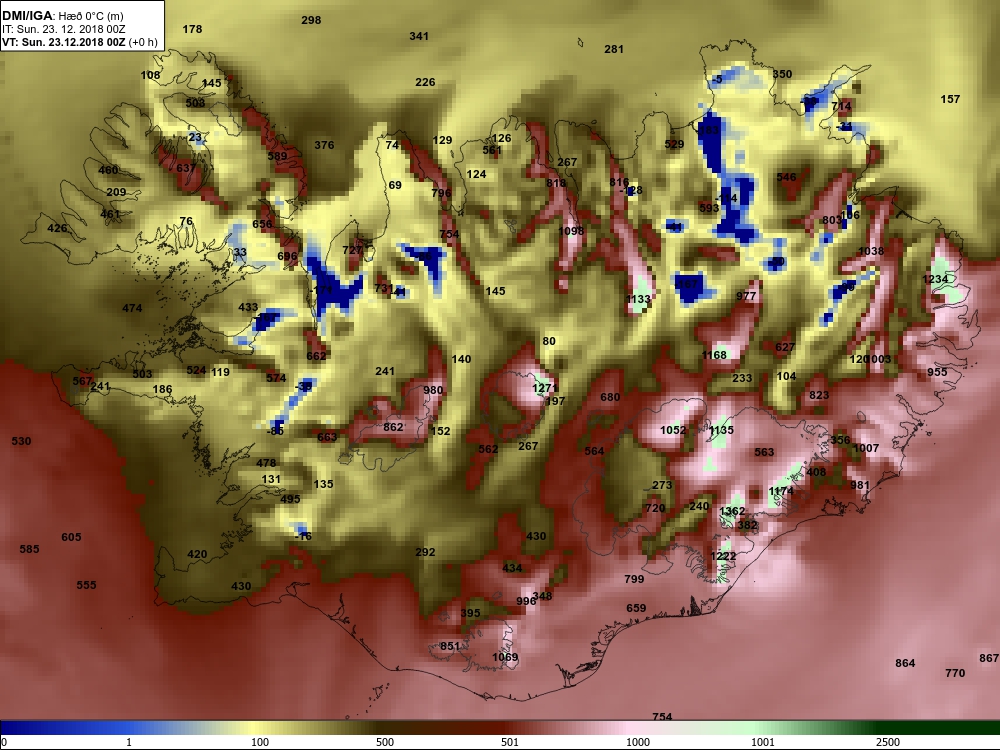Image resolution: width=1000 pixels, height=750 pixels.
Task: Click the map value '980'
Action: 433,390
